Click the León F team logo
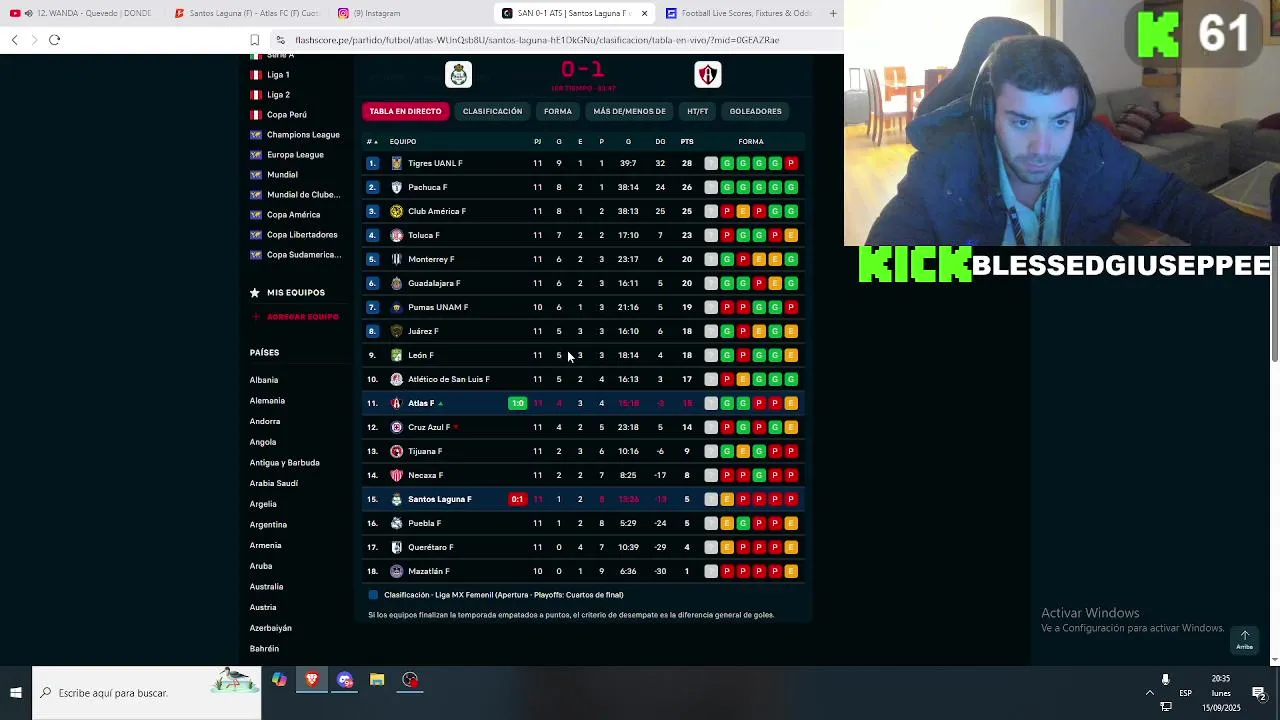1280x720 pixels. [396, 355]
